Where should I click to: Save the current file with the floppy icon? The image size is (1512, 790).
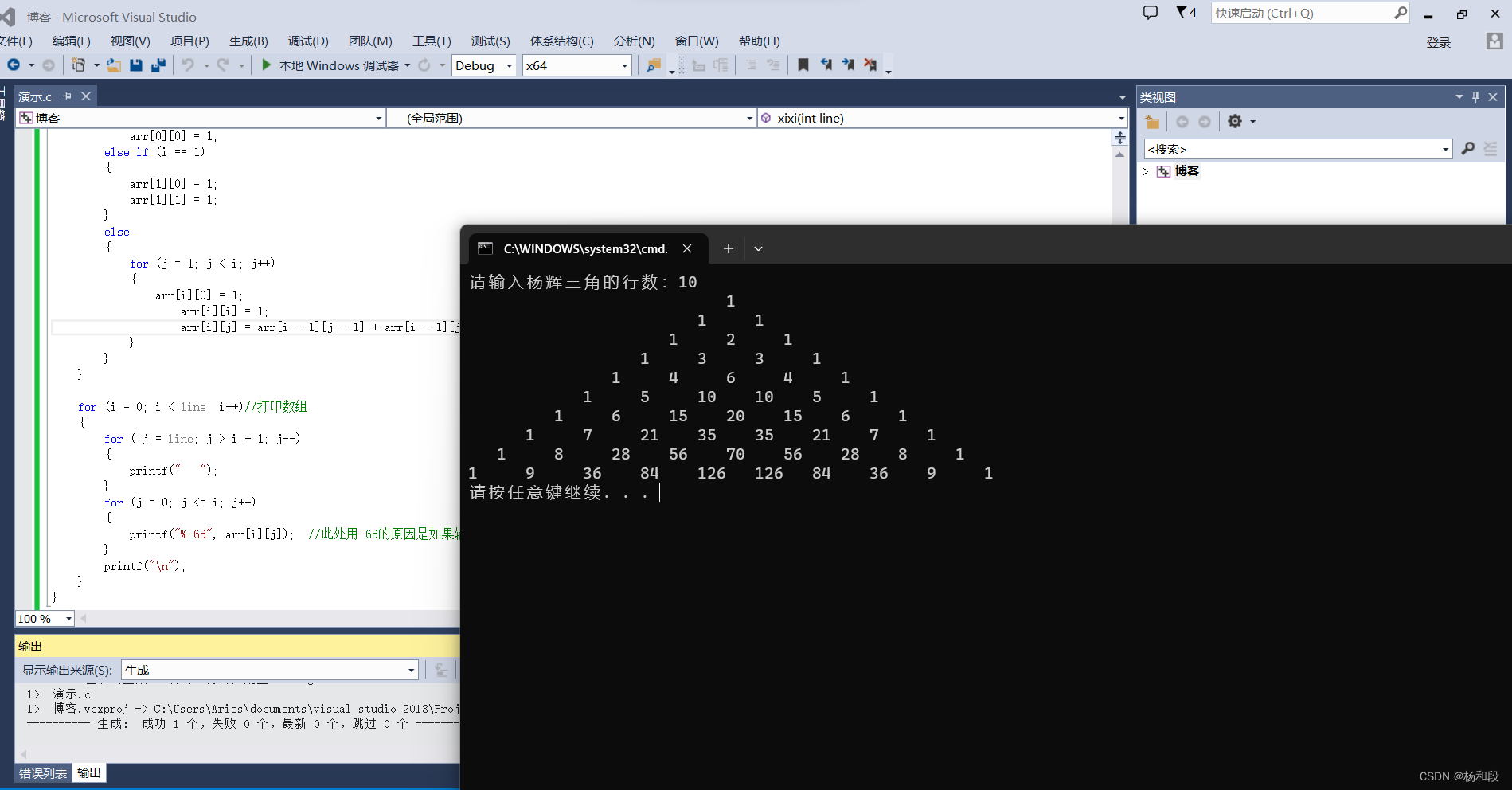coord(136,65)
